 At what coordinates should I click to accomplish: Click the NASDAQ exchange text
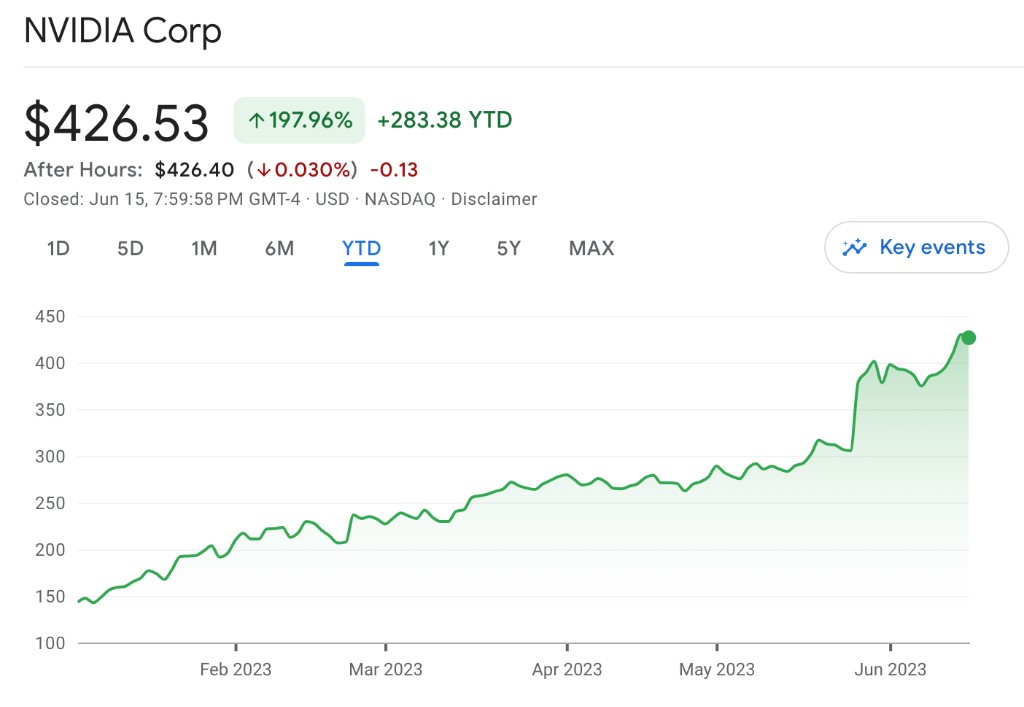click(x=400, y=199)
